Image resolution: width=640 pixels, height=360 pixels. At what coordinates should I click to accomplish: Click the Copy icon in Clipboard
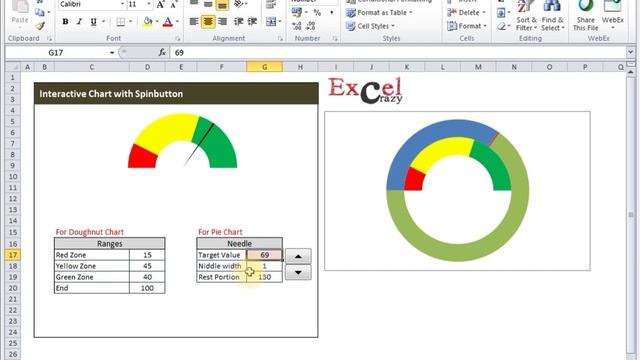pyautogui.click(x=40, y=12)
